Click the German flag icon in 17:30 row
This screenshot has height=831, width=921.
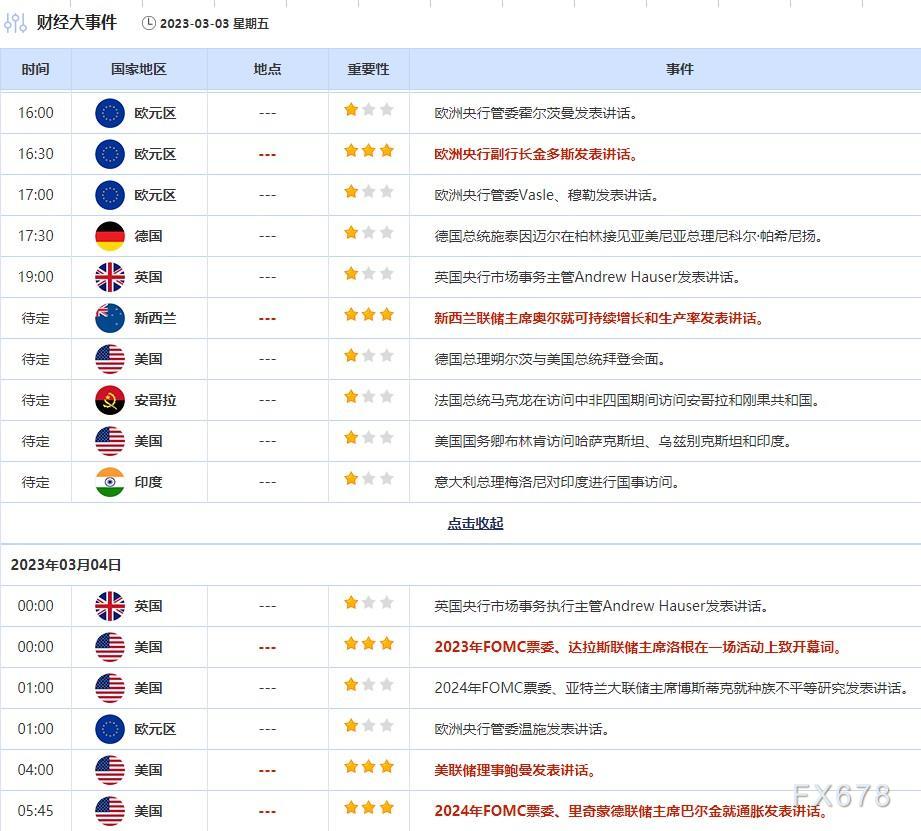110,236
